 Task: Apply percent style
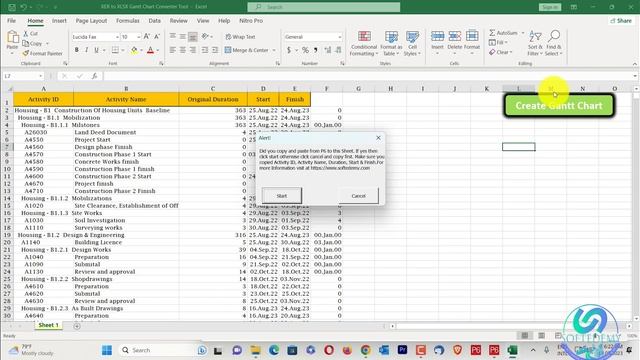(305, 50)
